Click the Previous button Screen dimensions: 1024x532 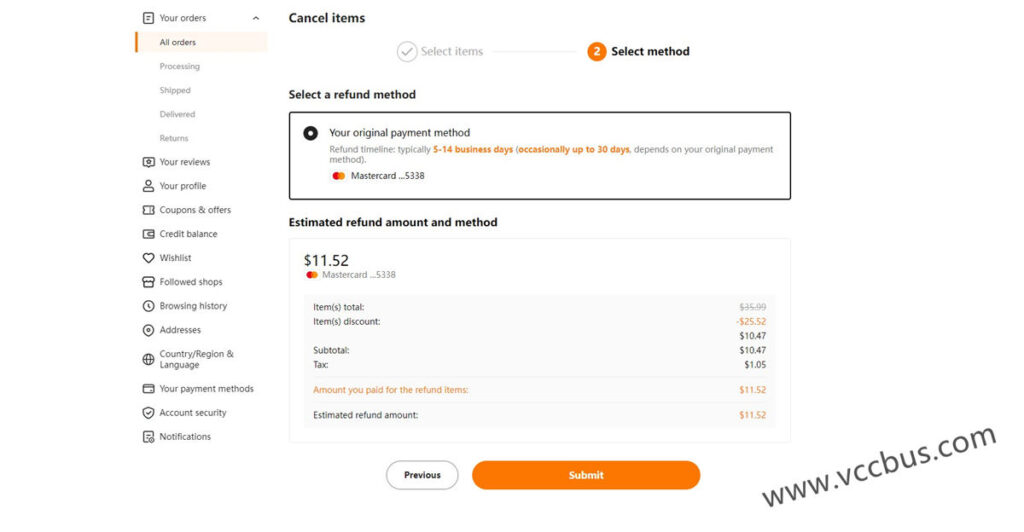pyautogui.click(x=422, y=475)
